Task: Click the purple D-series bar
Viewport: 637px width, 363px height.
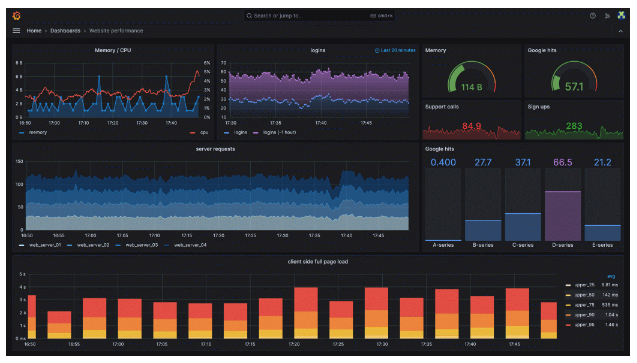Action: (x=563, y=216)
